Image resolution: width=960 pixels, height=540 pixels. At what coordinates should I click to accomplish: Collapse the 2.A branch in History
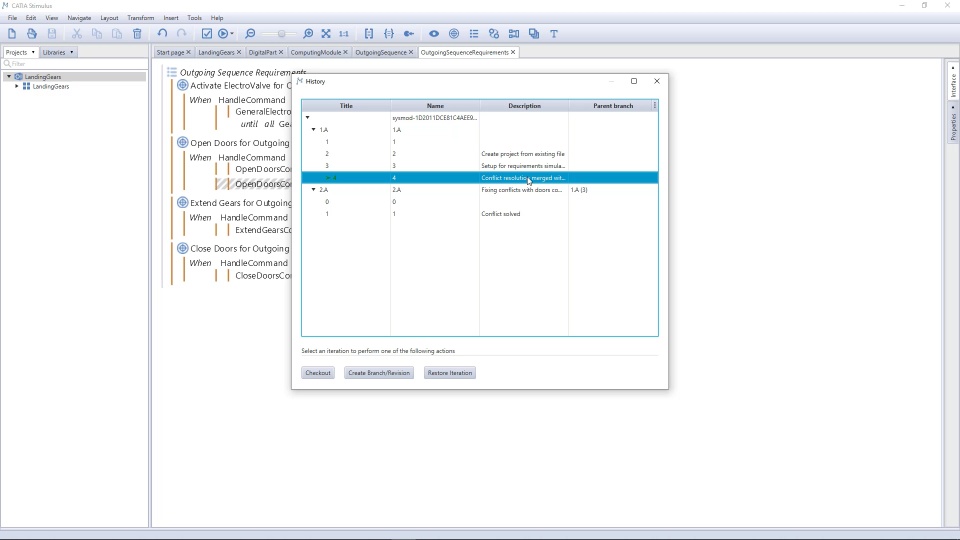point(313,190)
